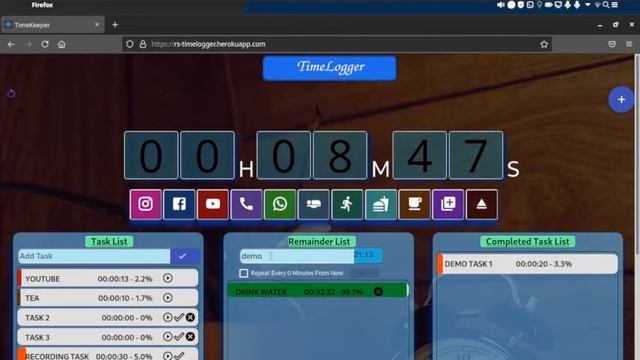This screenshot has width=640, height=360.
Task: Open the tracking protection shield icon
Action: 130,44
